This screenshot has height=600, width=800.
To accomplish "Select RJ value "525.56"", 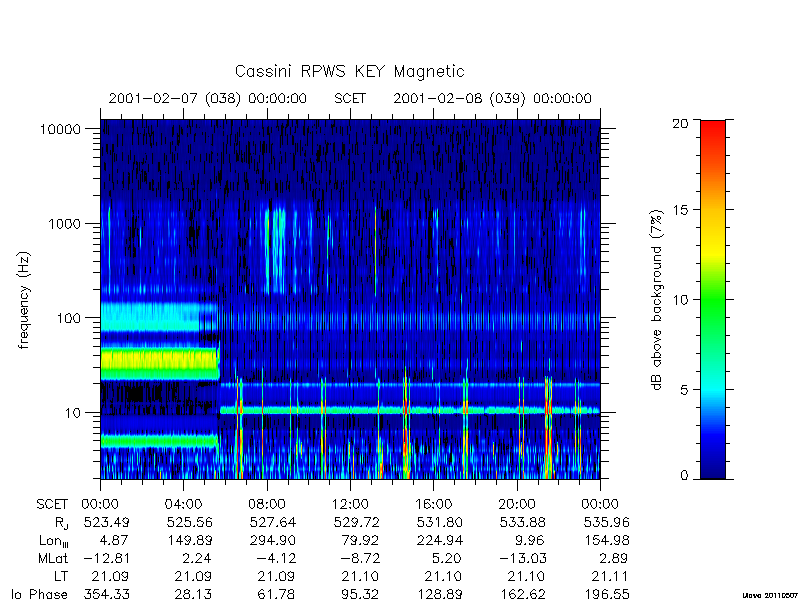I will (x=189, y=522).
